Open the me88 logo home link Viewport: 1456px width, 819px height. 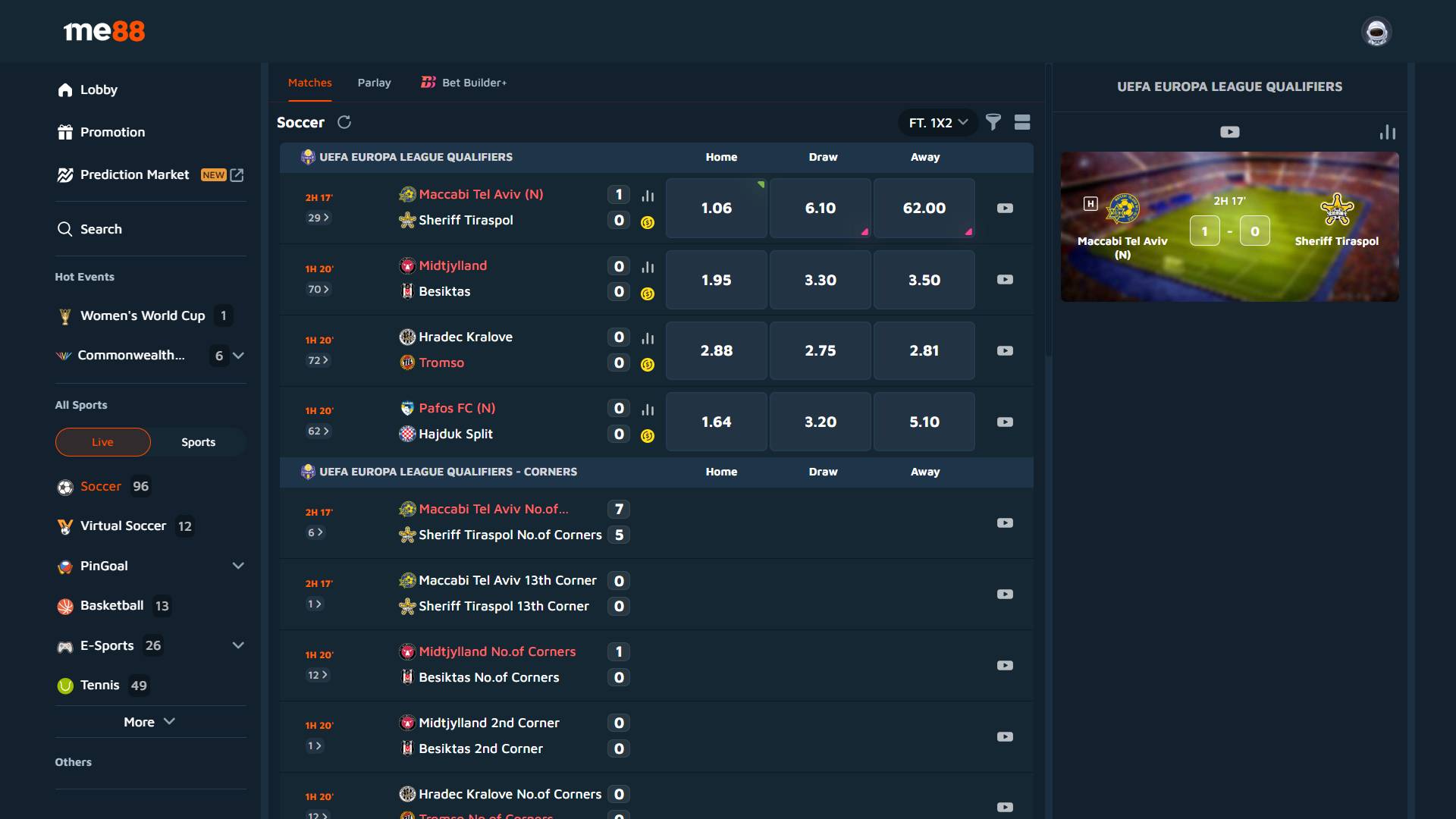coord(105,31)
